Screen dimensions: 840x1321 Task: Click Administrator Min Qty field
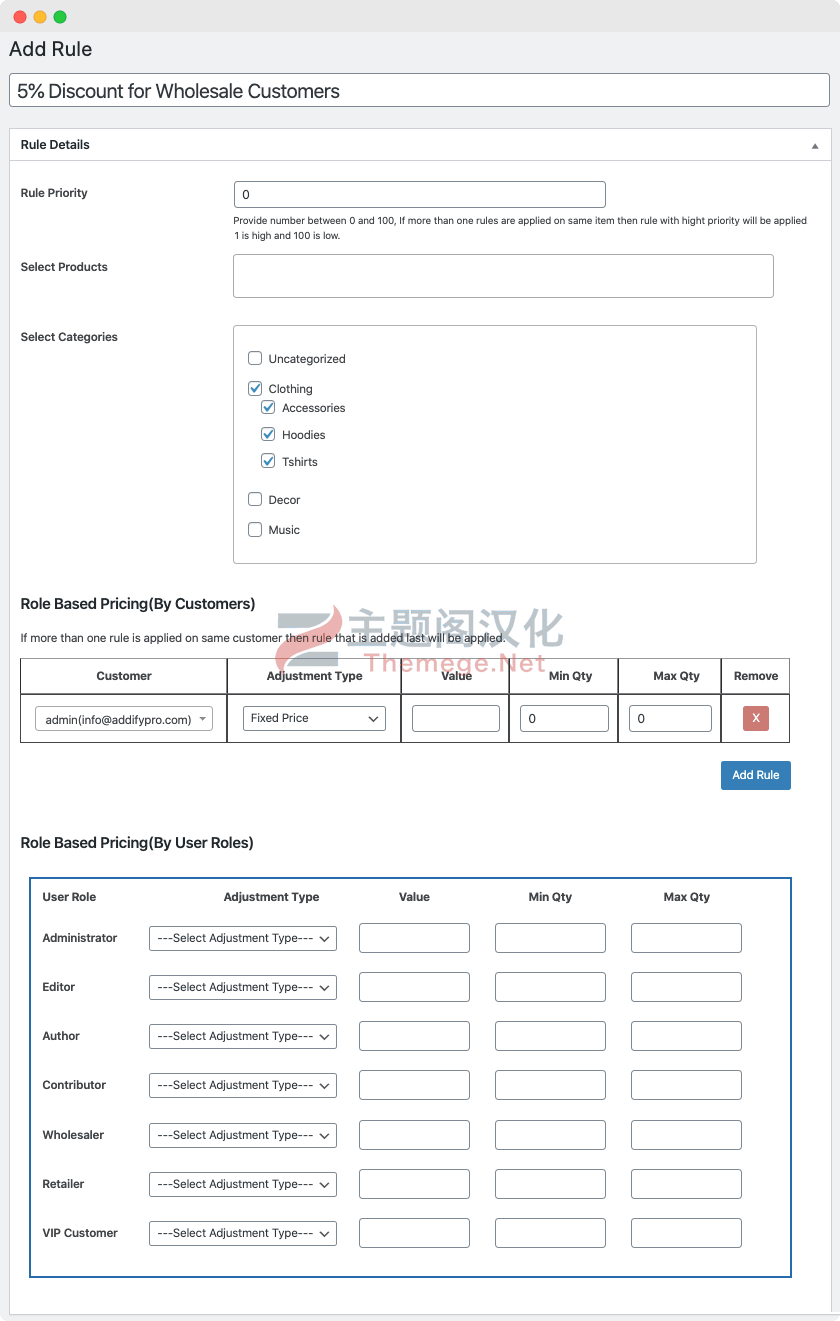point(550,938)
